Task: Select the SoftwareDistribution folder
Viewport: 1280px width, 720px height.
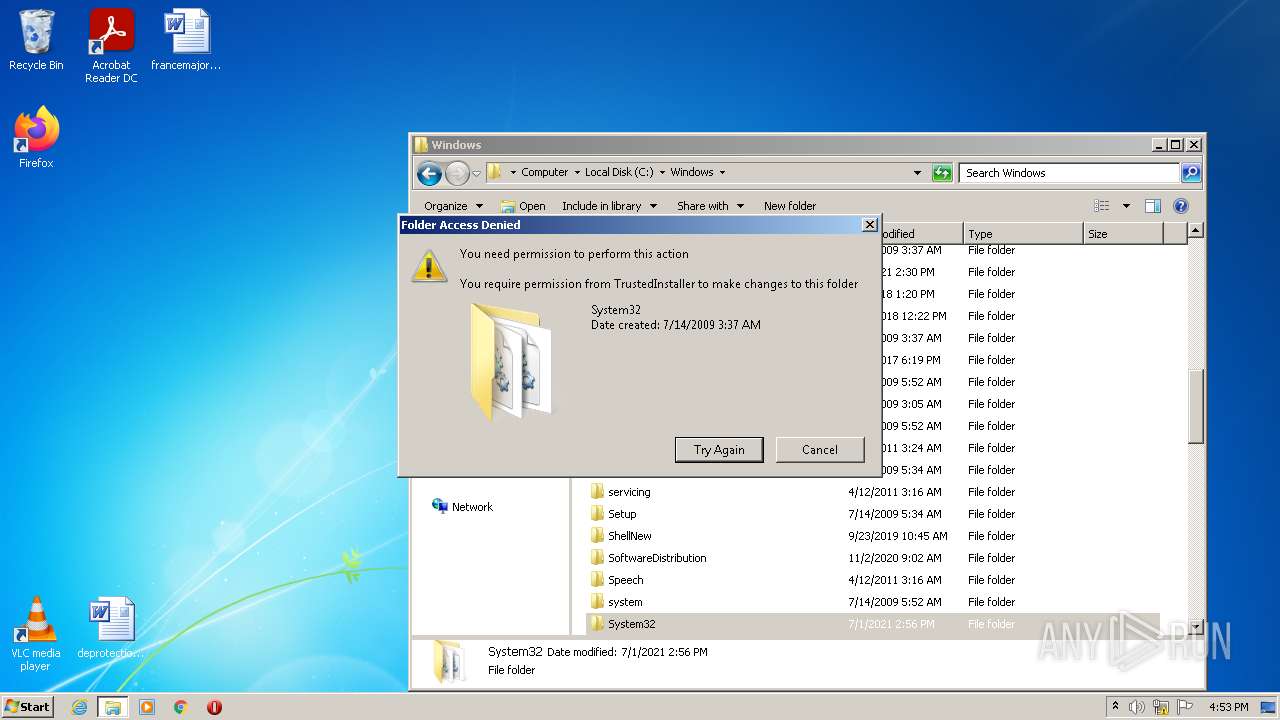Action: (872, 558)
